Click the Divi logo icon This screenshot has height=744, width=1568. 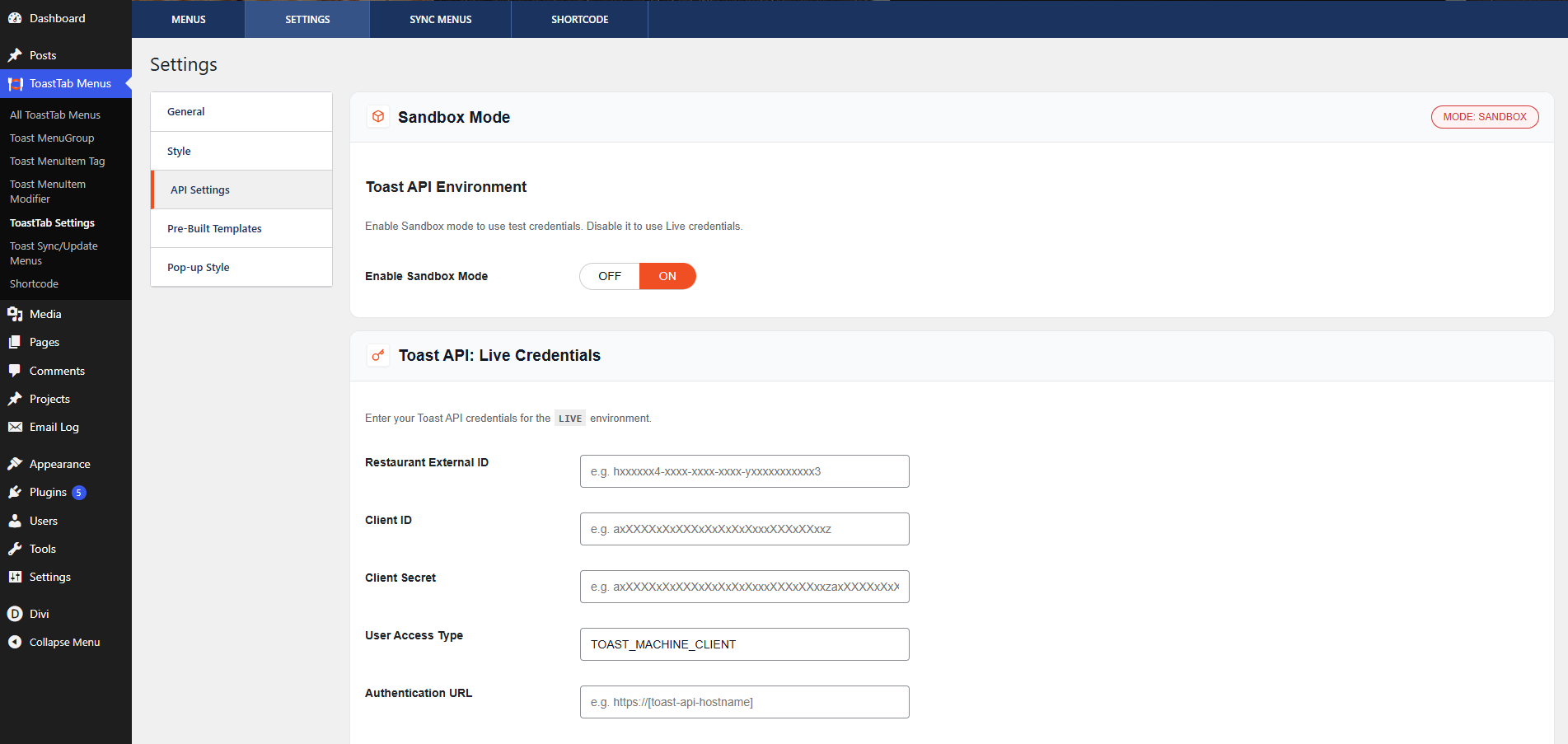[x=15, y=614]
